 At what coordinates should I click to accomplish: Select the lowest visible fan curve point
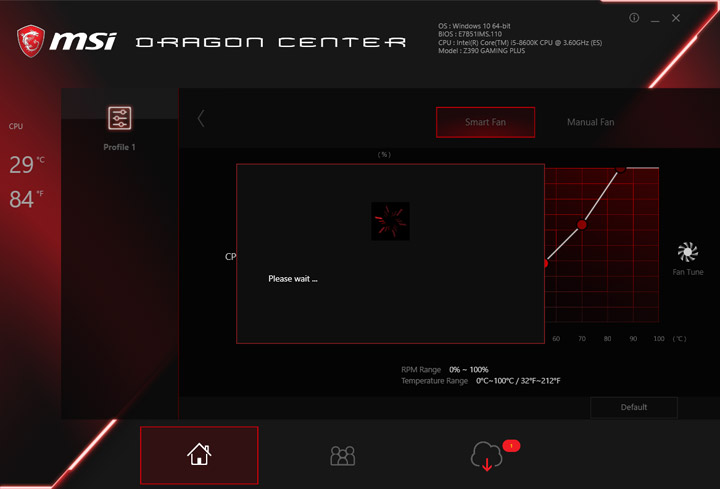[x=546, y=263]
